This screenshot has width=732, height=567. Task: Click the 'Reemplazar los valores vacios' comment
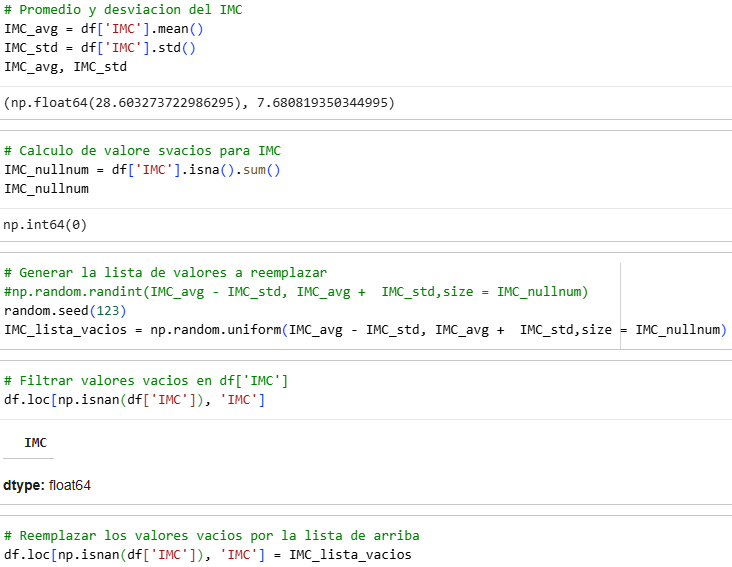211,536
